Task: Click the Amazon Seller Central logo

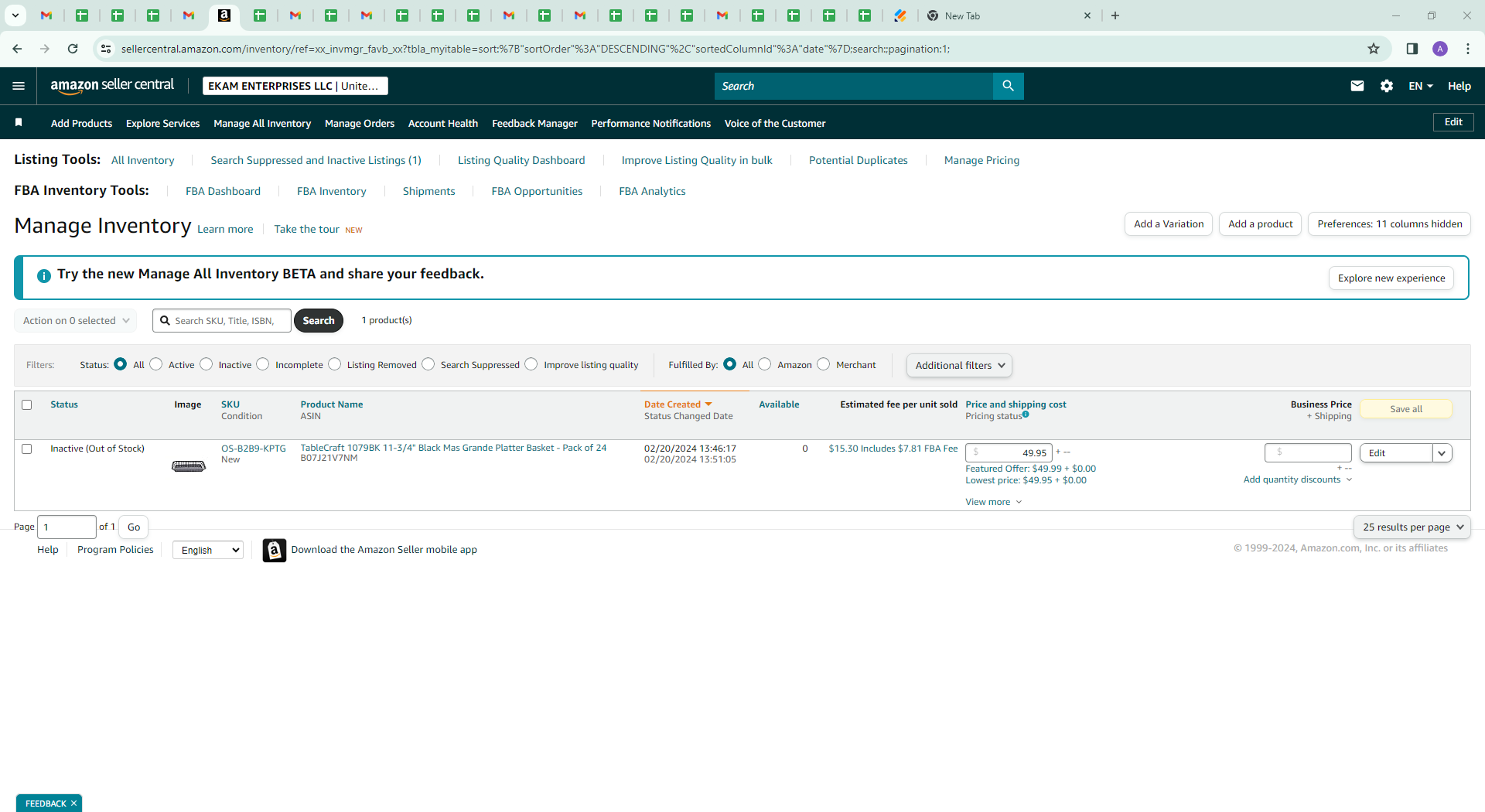Action: [112, 86]
